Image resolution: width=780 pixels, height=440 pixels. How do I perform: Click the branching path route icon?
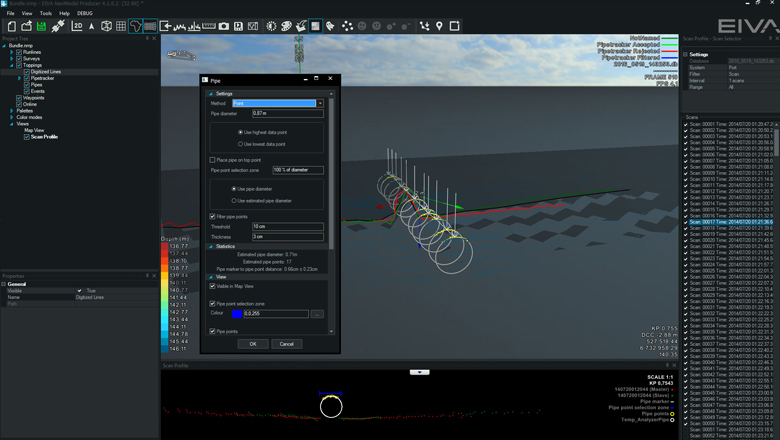pos(424,26)
